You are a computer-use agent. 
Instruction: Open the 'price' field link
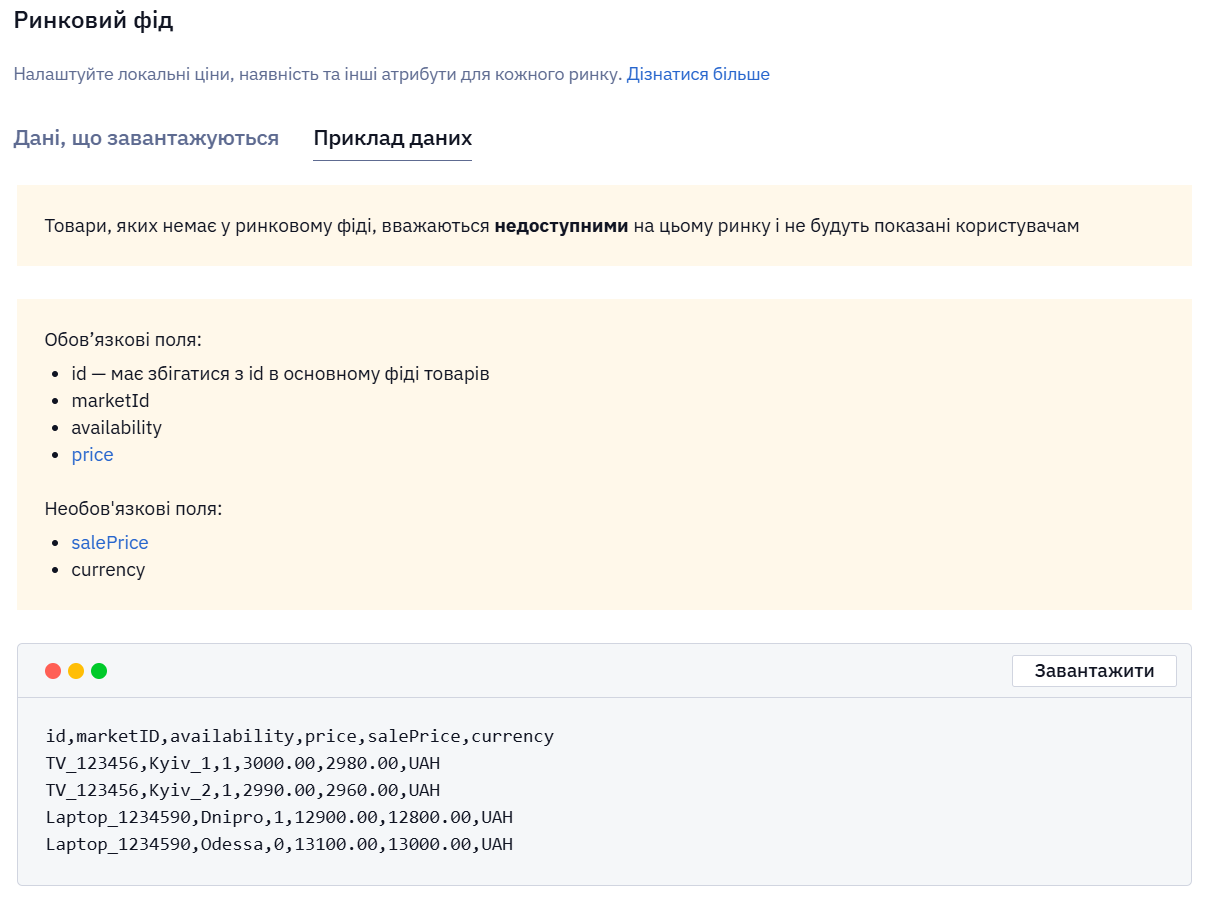[92, 455]
